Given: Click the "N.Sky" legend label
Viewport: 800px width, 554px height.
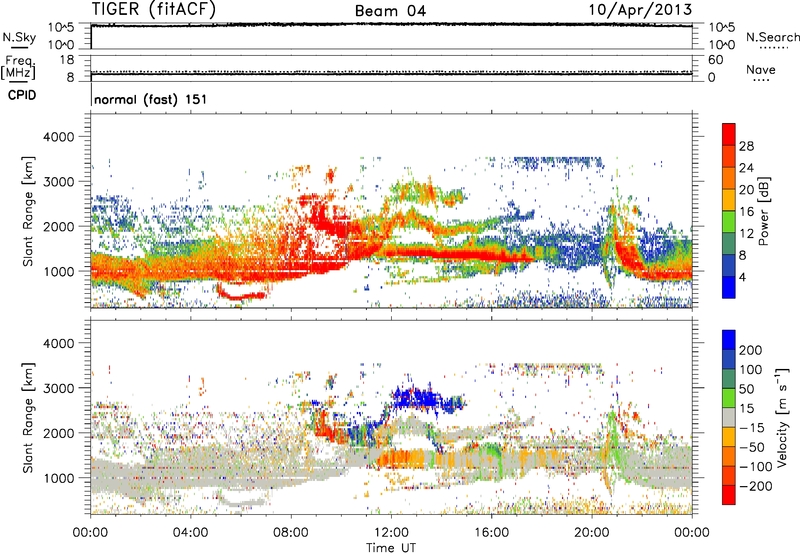Looking at the screenshot, I should pyautogui.click(x=19, y=37).
